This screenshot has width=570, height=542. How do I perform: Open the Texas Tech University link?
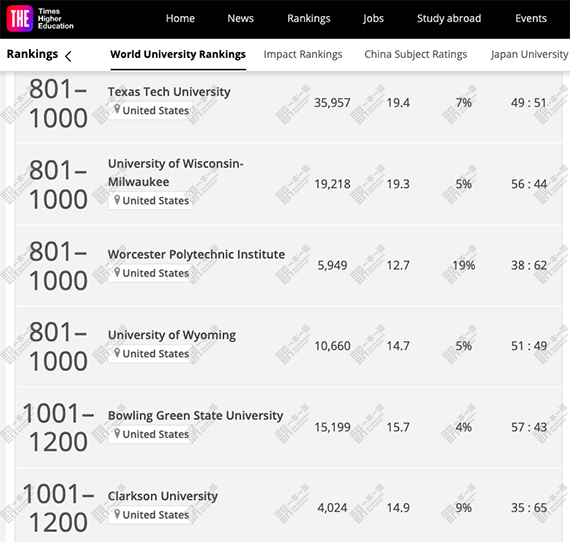[169, 92]
